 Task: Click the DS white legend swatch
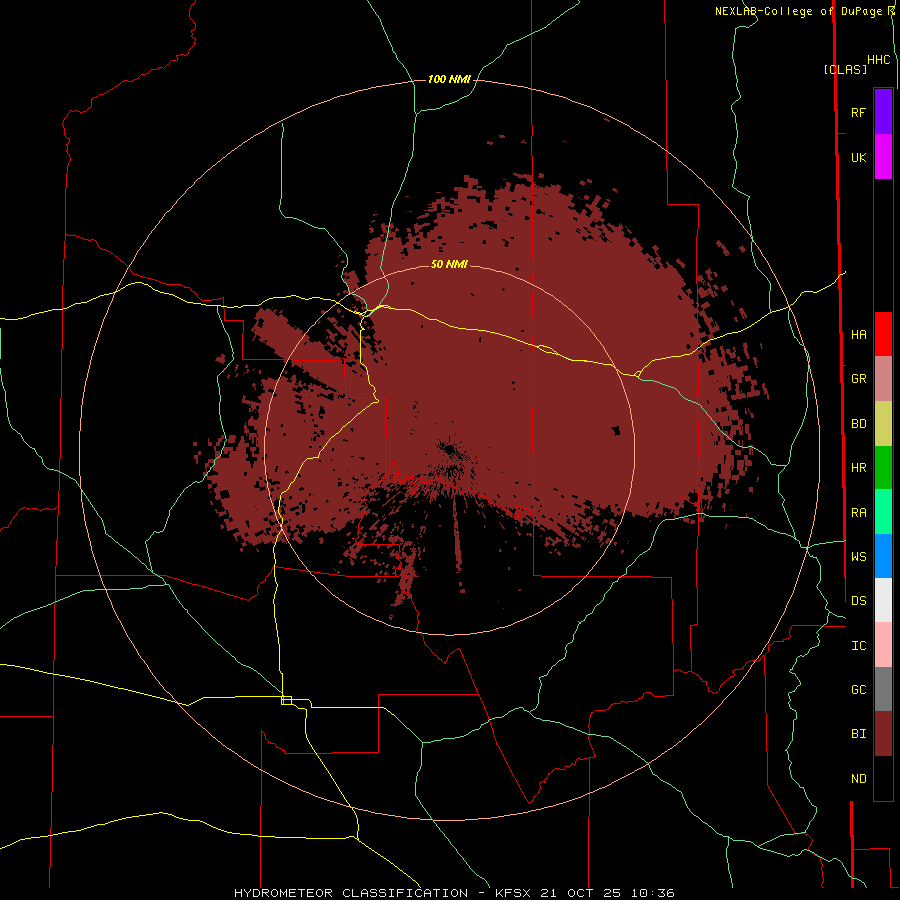(x=883, y=600)
